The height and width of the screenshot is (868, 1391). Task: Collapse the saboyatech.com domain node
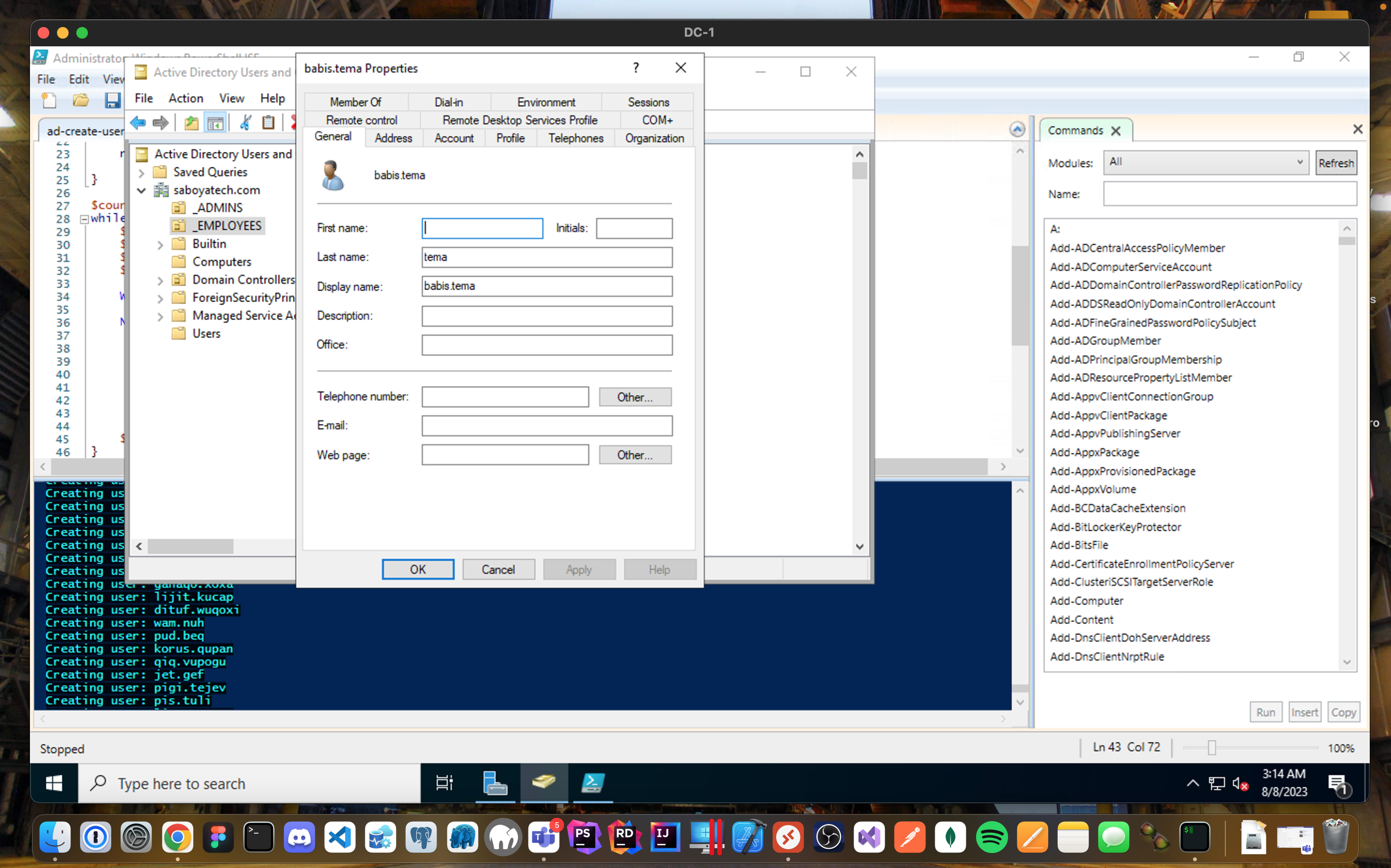point(142,190)
